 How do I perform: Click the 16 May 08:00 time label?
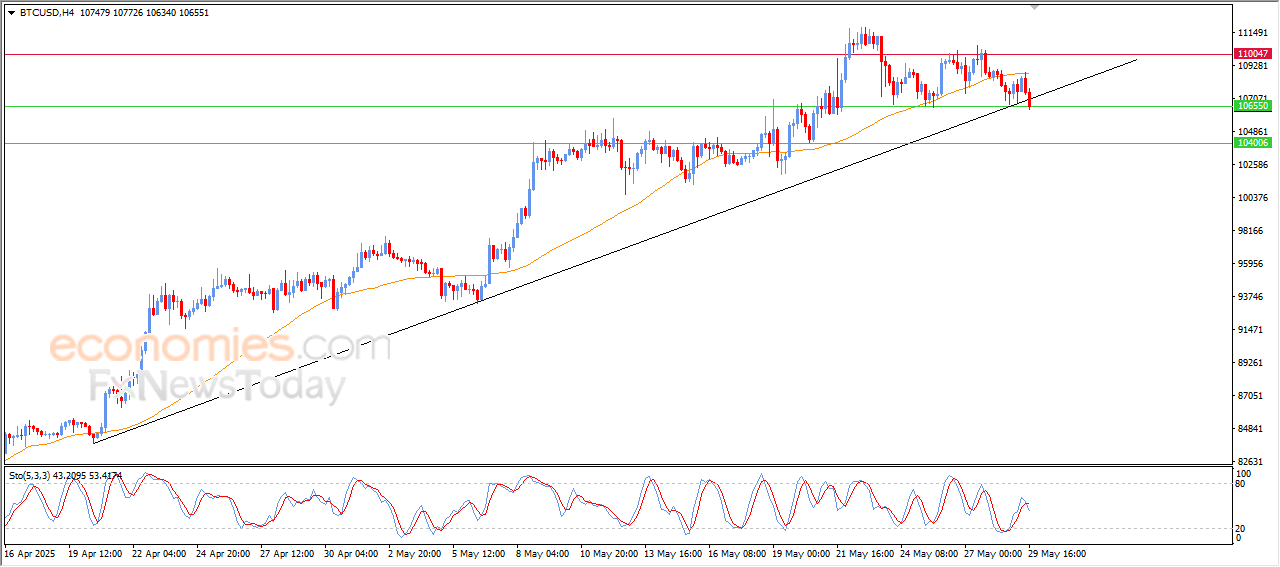pos(735,553)
